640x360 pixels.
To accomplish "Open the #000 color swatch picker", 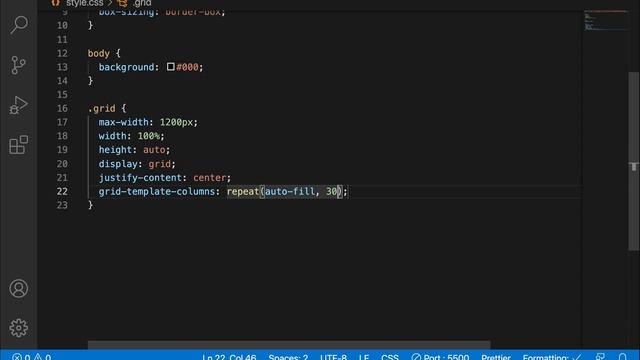I will (171, 67).
